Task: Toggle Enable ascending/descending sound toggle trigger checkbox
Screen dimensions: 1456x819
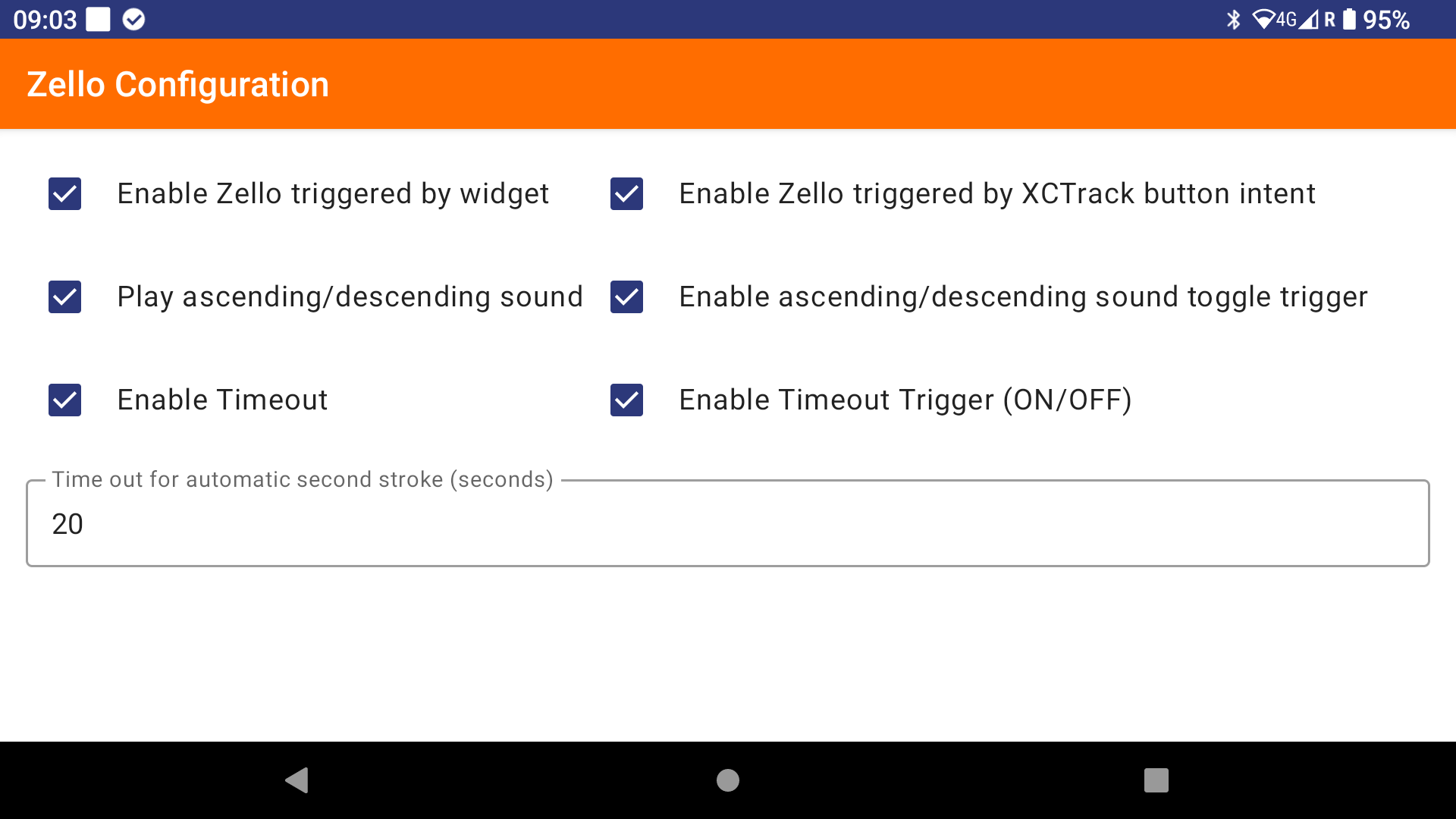Action: tap(627, 297)
